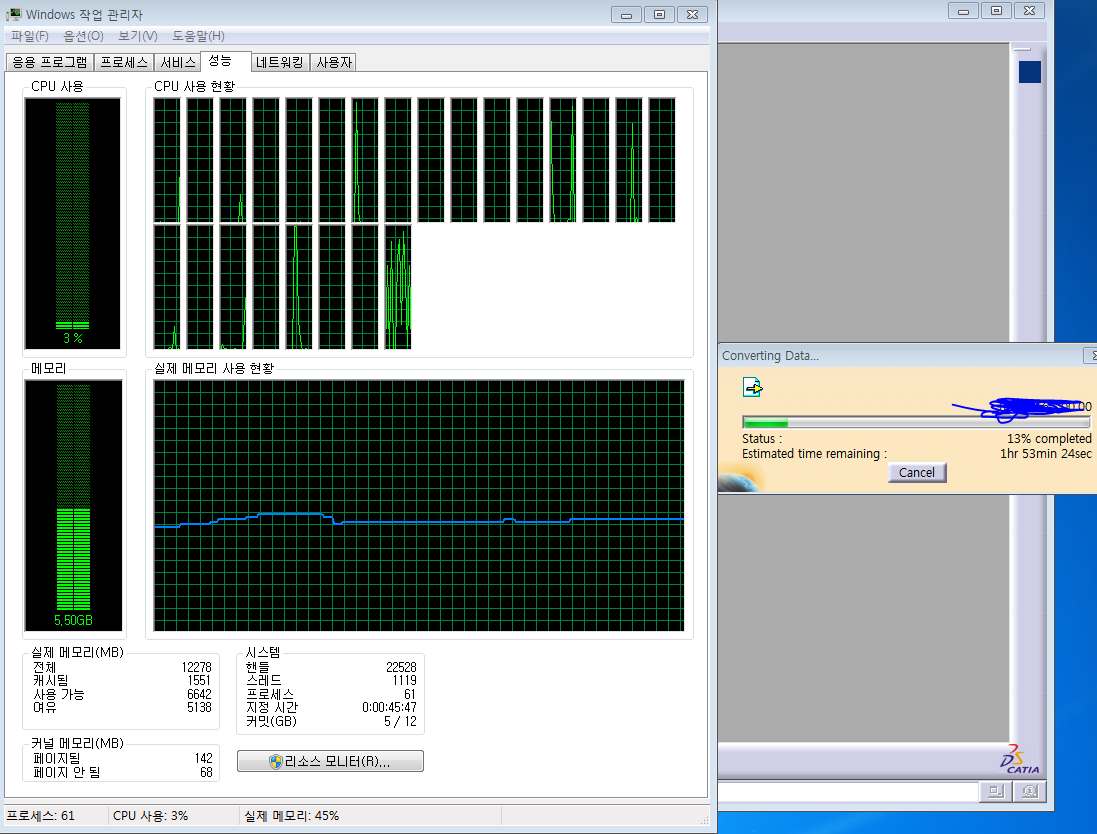The width and height of the screenshot is (1097, 834).
Task: Click the CPU usage gauge showing 3 %
Action: 73,223
